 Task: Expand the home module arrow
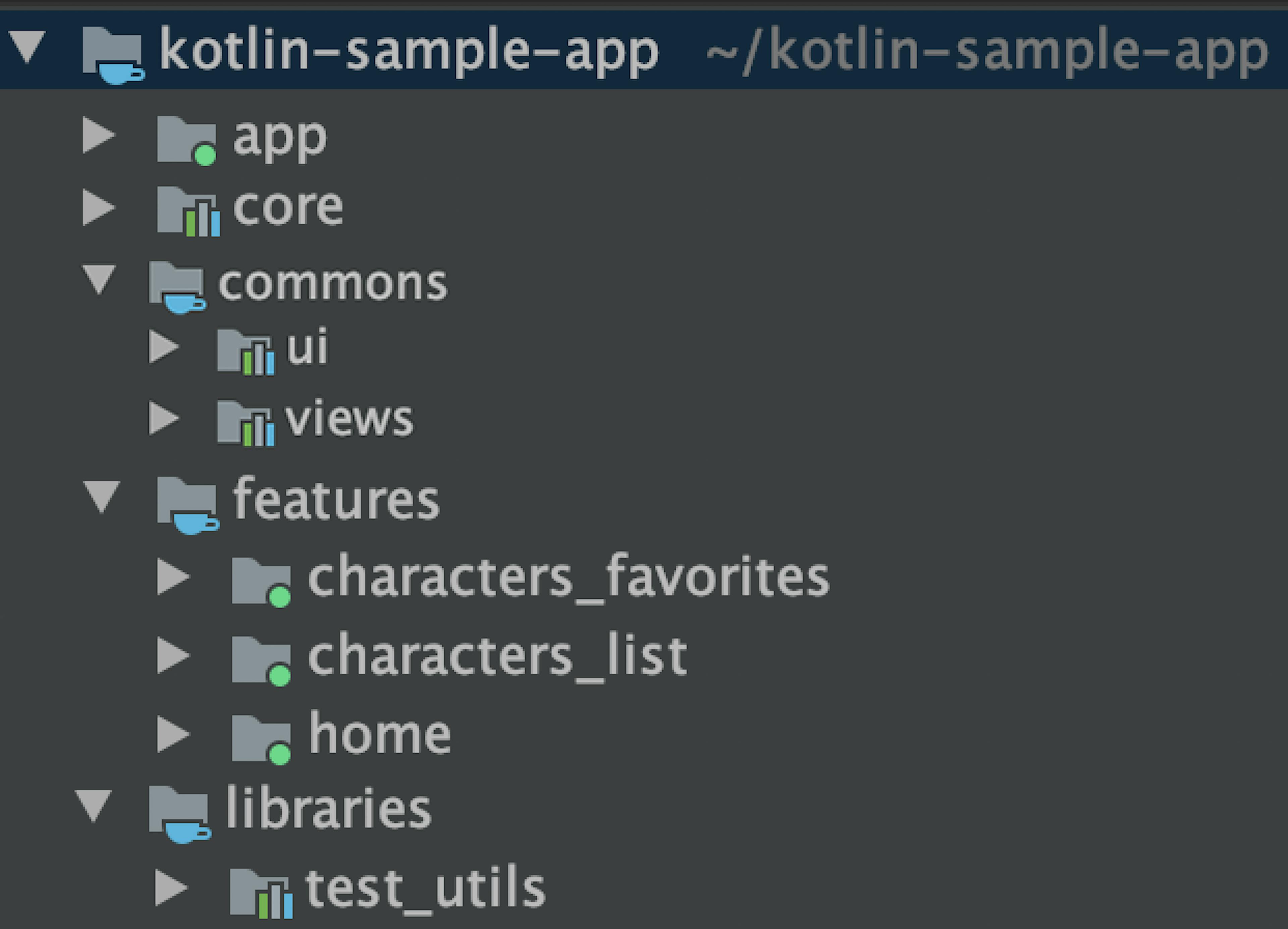coord(173,734)
